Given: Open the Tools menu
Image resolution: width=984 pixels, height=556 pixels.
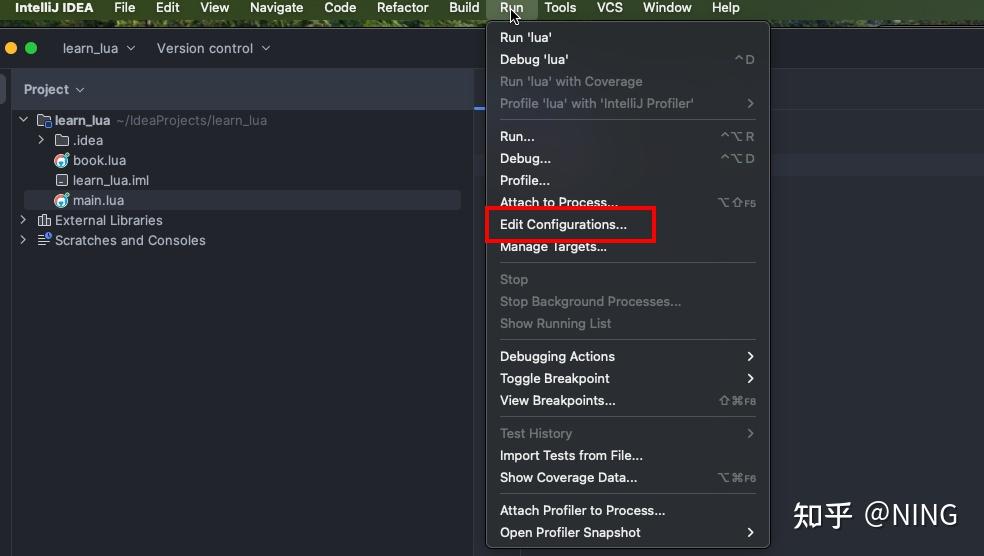Looking at the screenshot, I should tap(560, 8).
